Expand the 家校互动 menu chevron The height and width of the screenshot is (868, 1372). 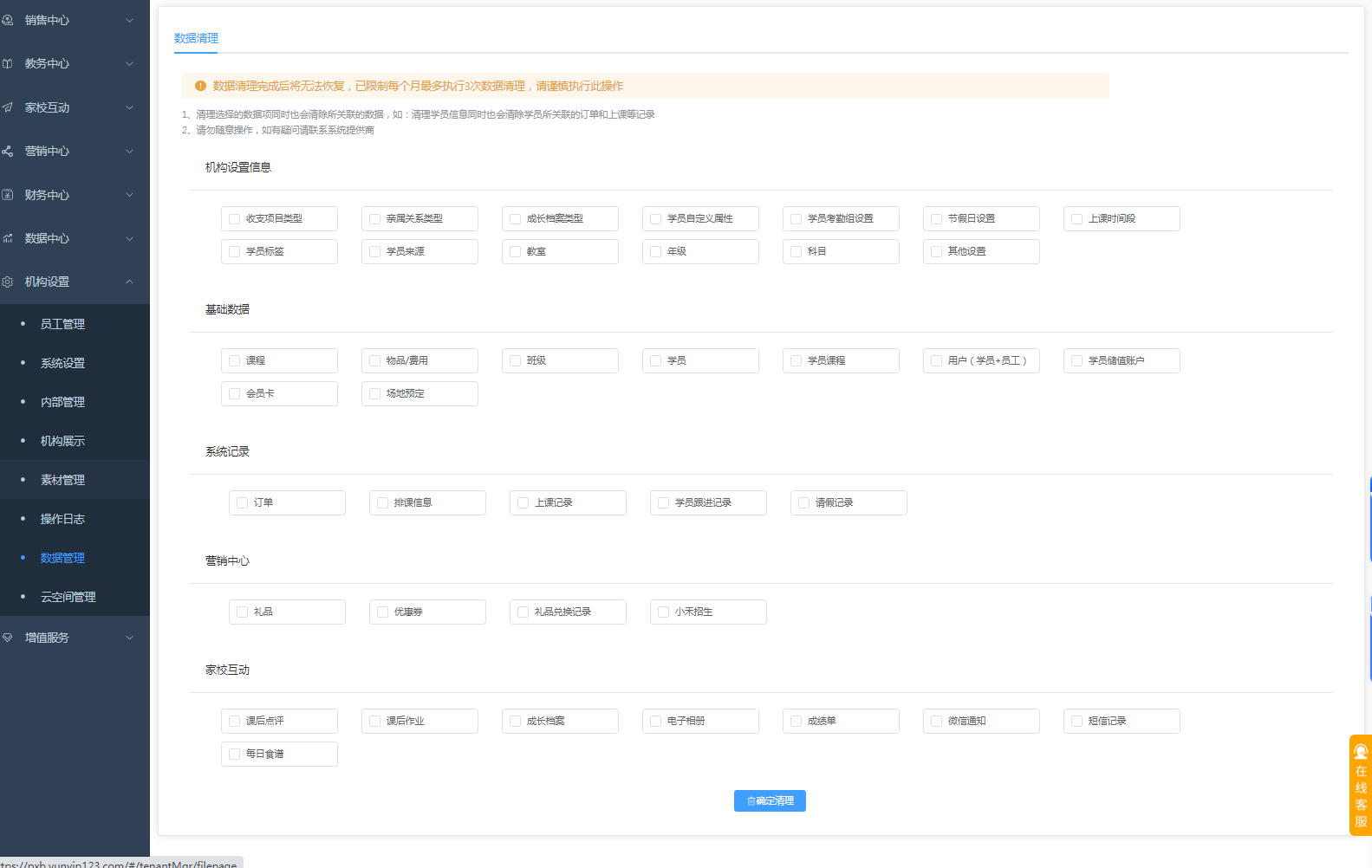click(130, 107)
